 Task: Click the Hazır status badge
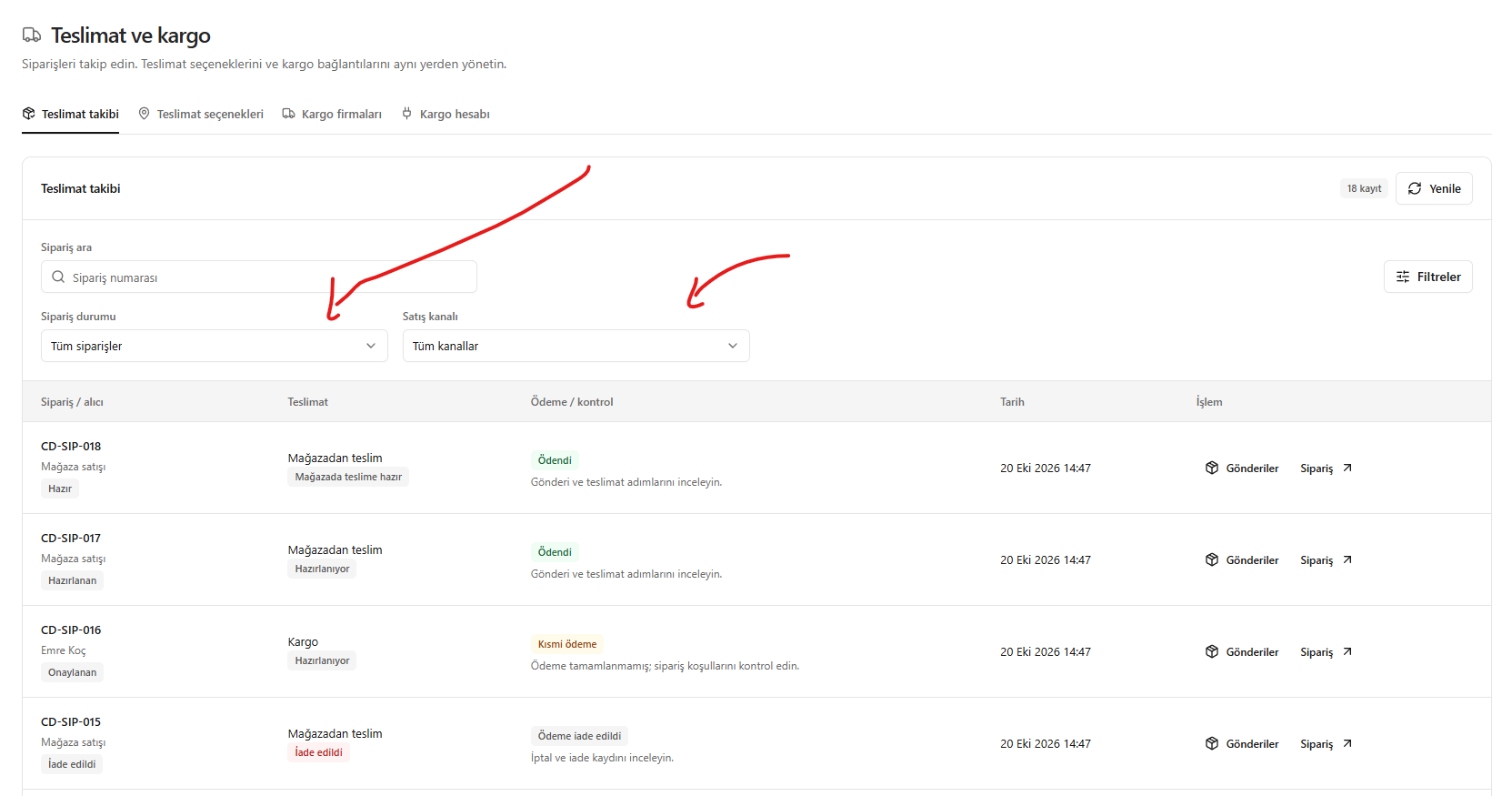click(60, 489)
